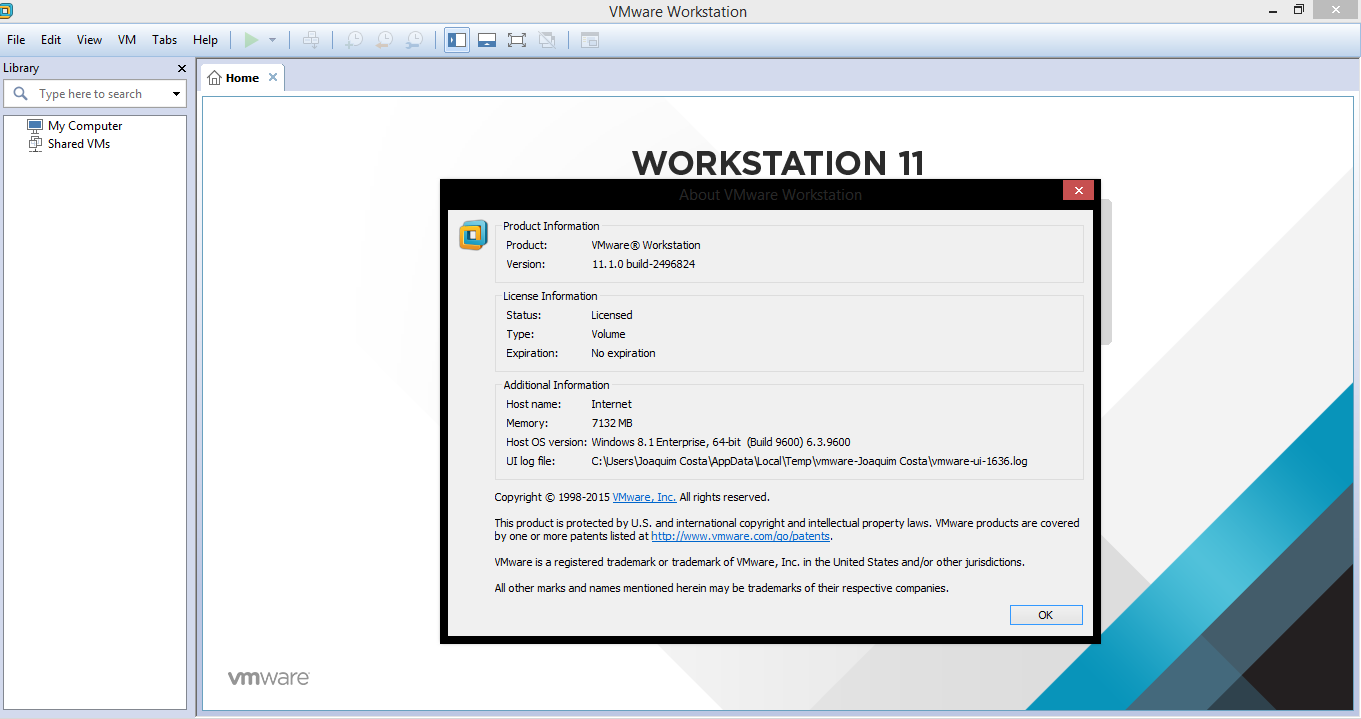Expand the power options dropdown arrow
Image resolution: width=1361 pixels, height=719 pixels.
[x=272, y=40]
